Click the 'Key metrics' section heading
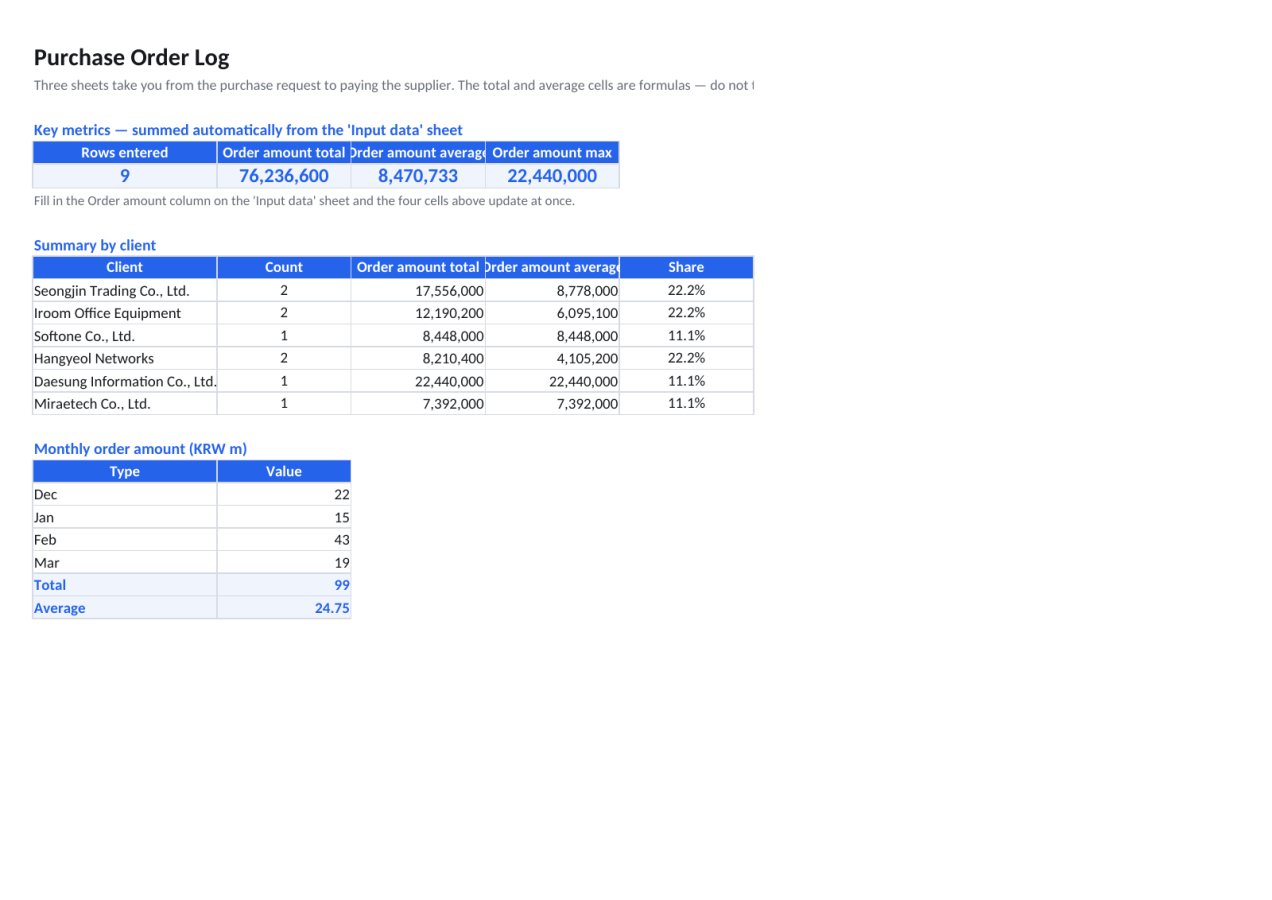Viewport: 1272px width, 900px height. point(248,130)
